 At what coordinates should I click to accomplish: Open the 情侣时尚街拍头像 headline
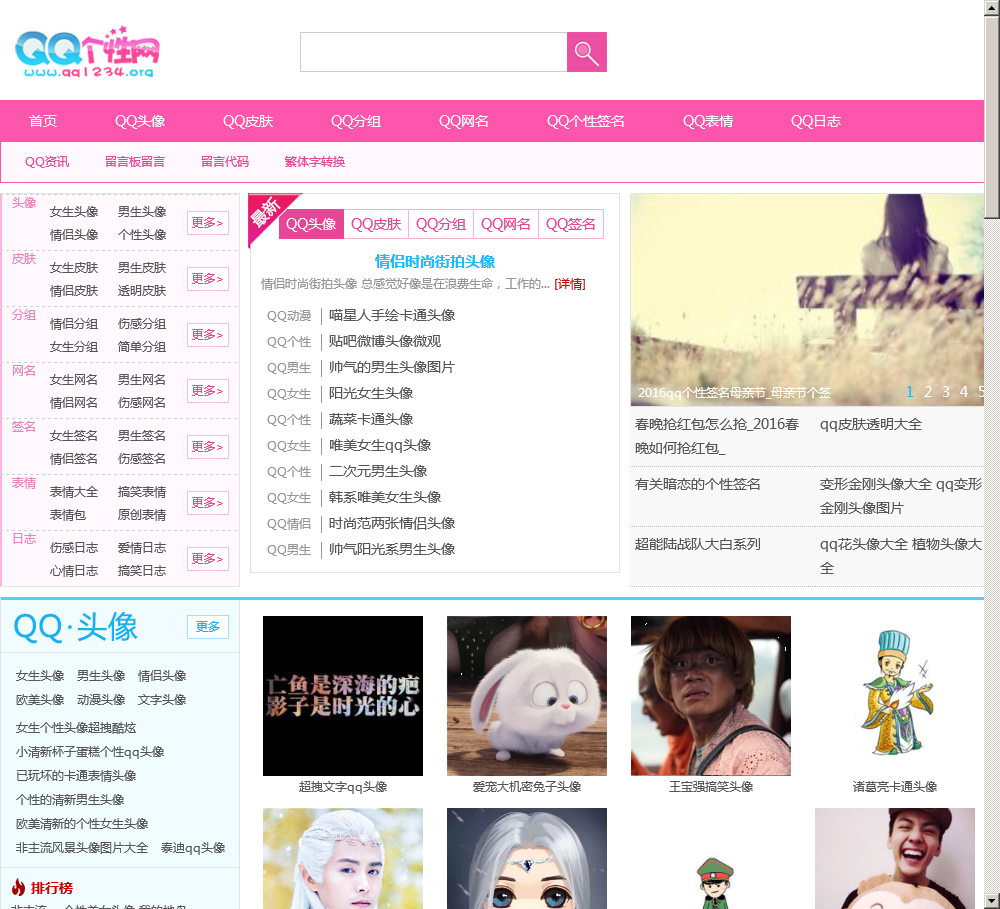pos(435,262)
